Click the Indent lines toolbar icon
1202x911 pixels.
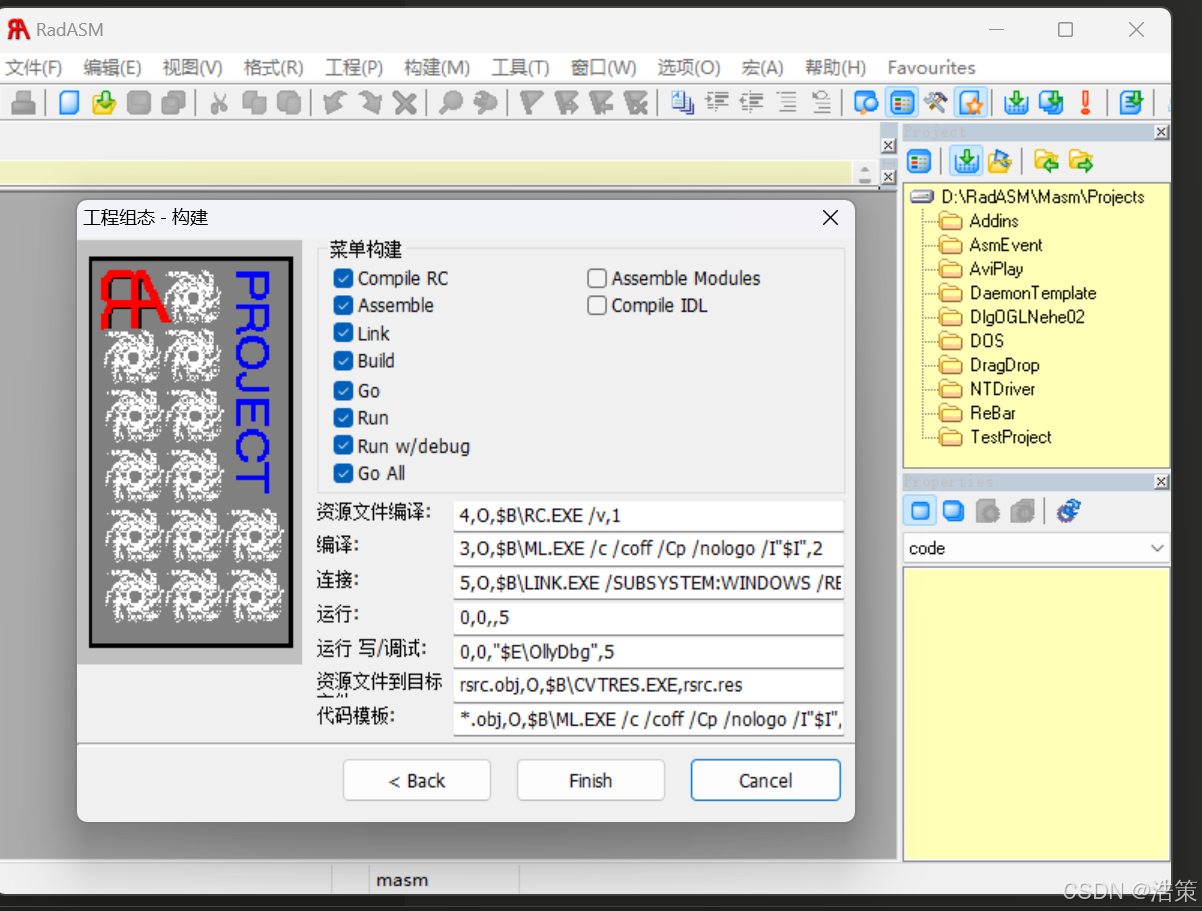[717, 102]
